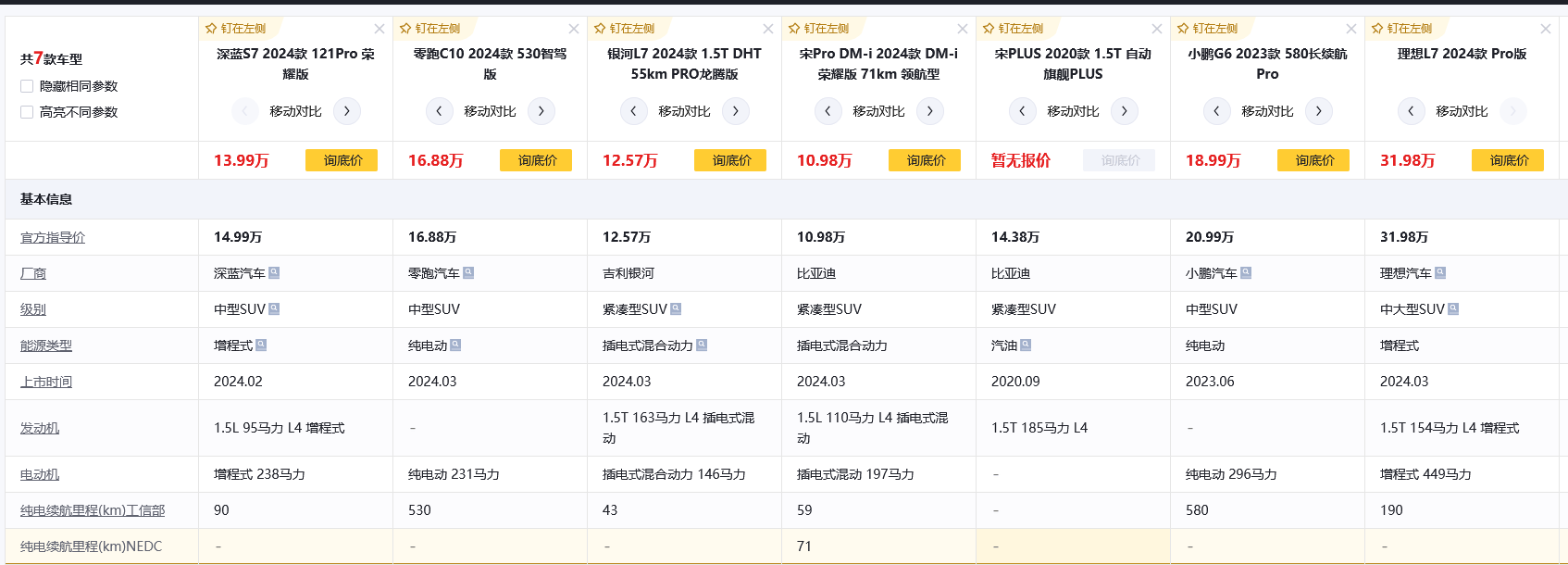Open the 纯电续航里程(km)工信部 link
The width and height of the screenshot is (1568, 565).
tap(93, 510)
